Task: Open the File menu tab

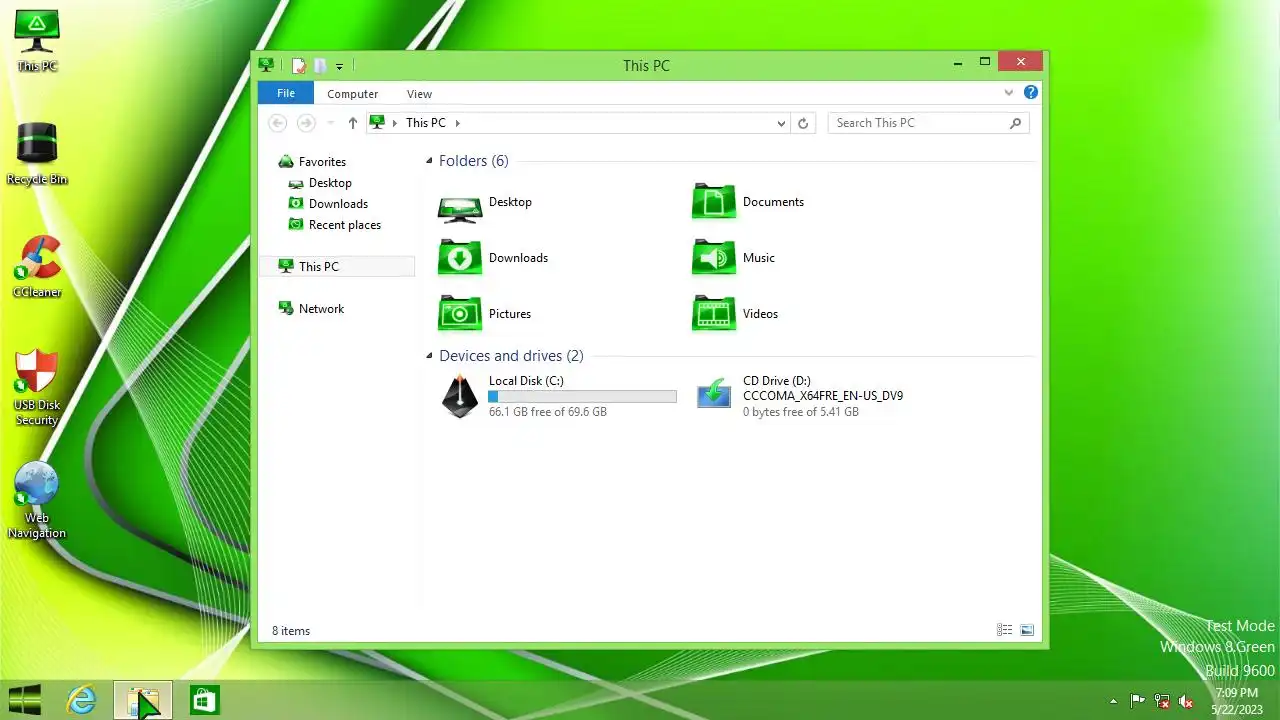Action: [286, 93]
